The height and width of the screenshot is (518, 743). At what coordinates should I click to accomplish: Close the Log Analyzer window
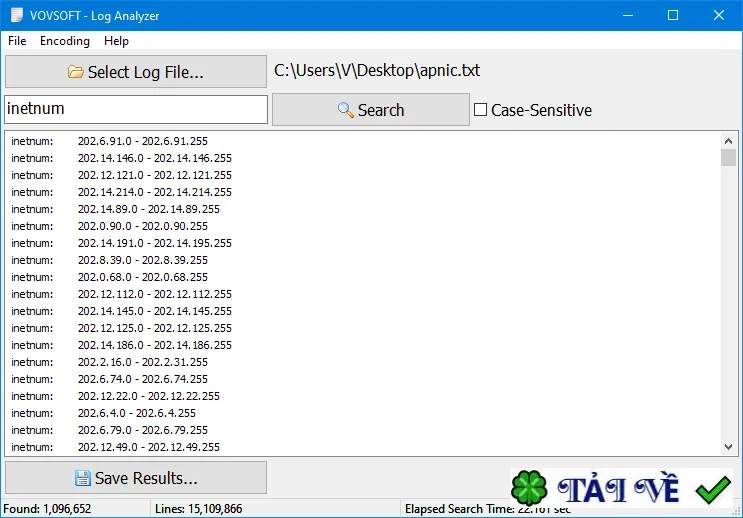(x=719, y=15)
